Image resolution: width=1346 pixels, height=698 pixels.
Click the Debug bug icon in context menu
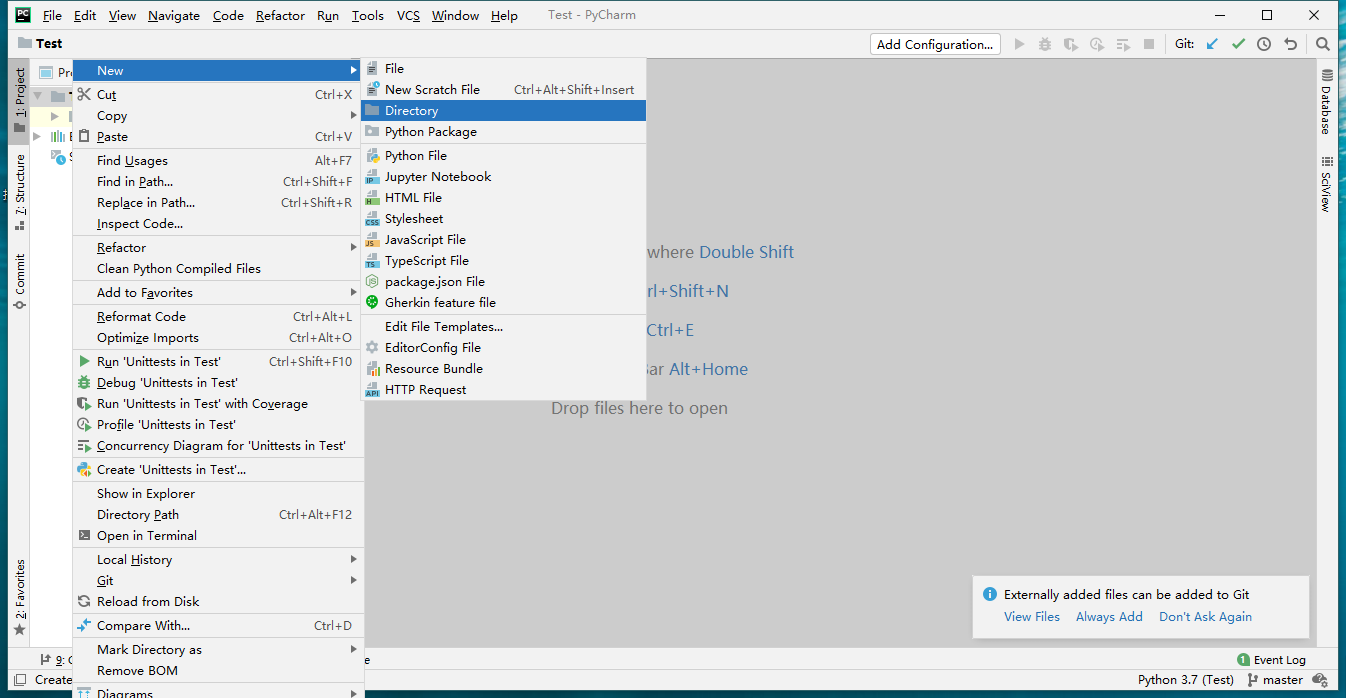(x=84, y=383)
